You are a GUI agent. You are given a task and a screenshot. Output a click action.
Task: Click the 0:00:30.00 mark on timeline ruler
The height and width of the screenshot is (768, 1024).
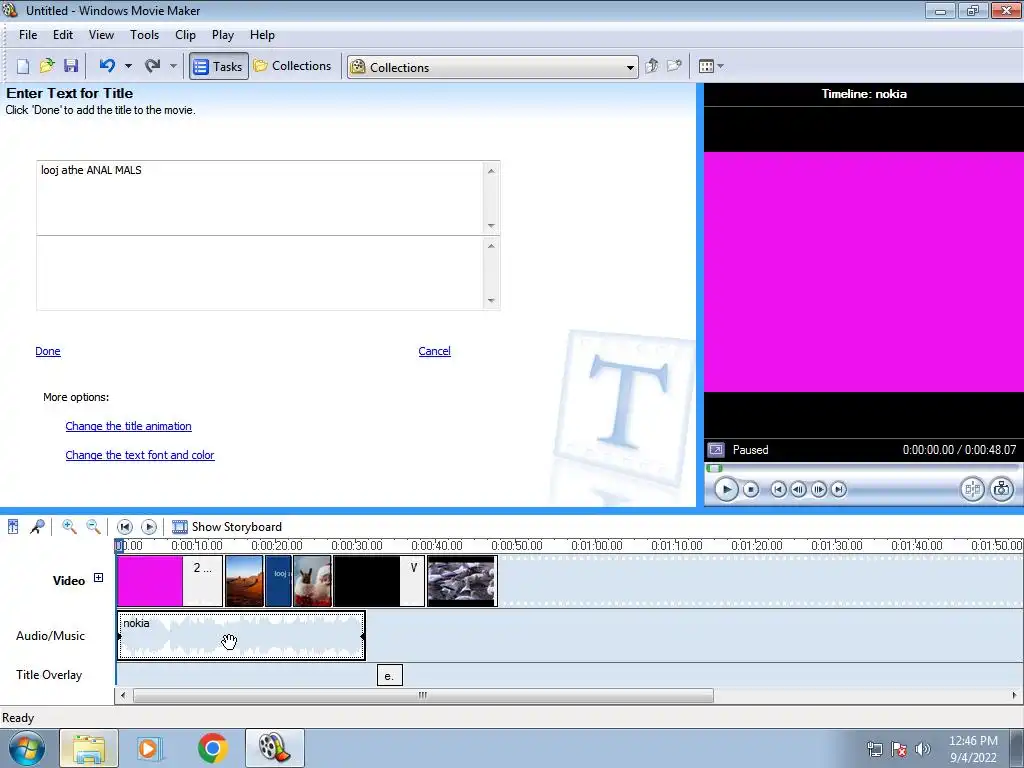pyautogui.click(x=357, y=545)
